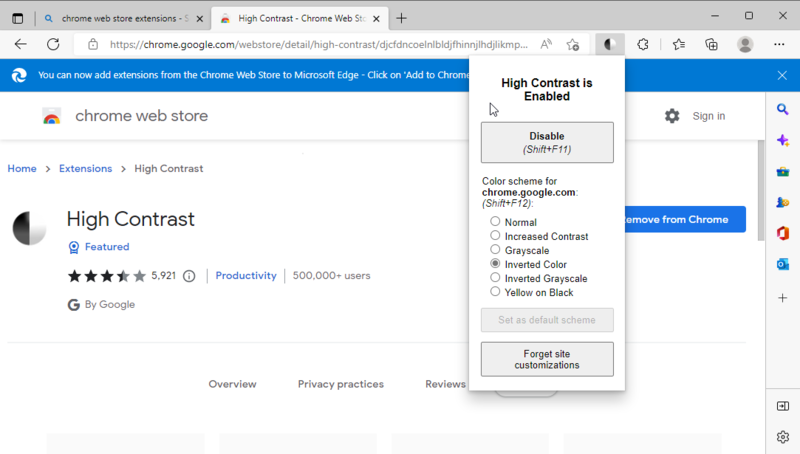Select the Inverted Color scheme

point(495,263)
